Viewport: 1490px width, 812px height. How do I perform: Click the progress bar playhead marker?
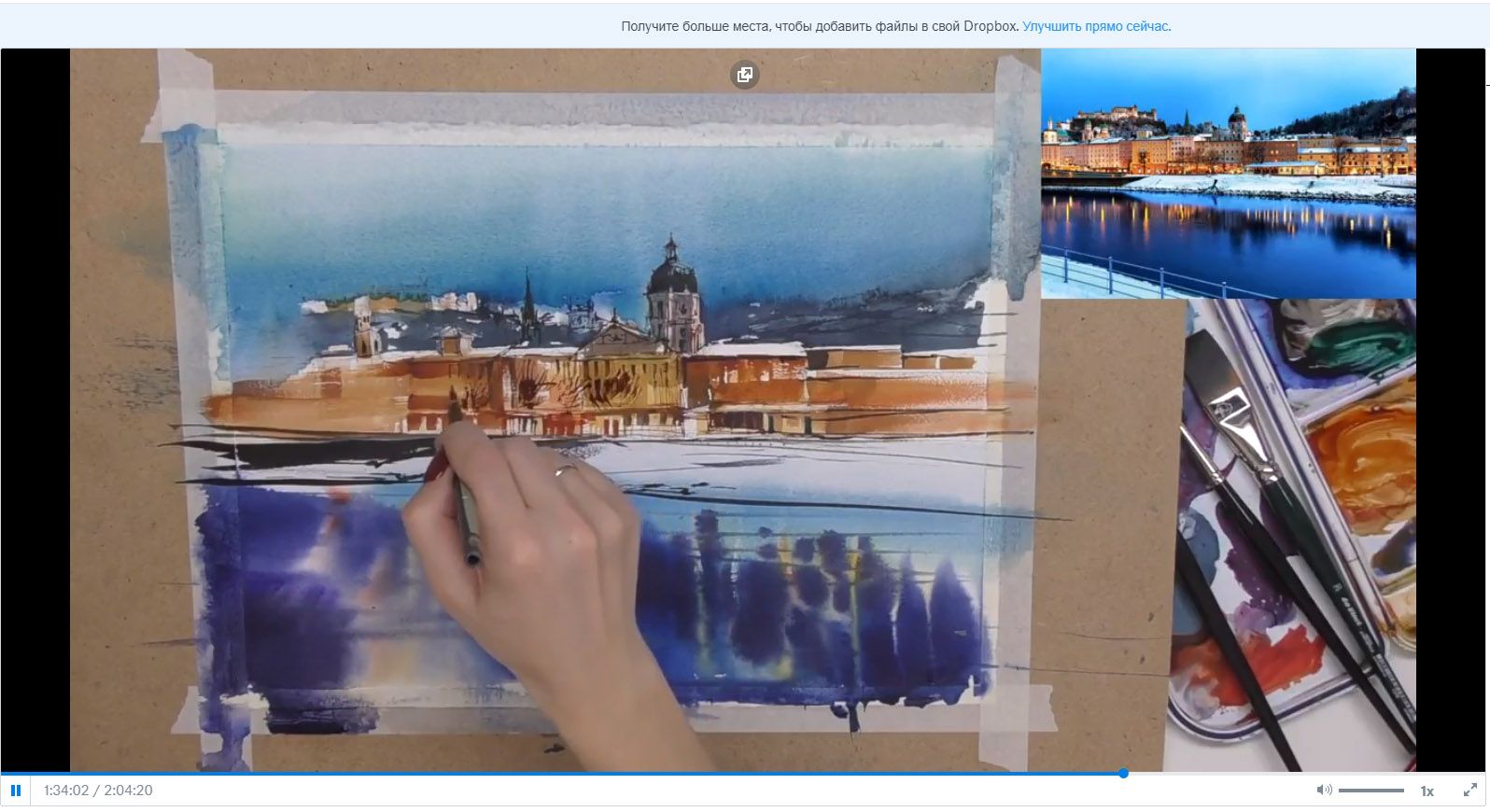click(x=1123, y=774)
